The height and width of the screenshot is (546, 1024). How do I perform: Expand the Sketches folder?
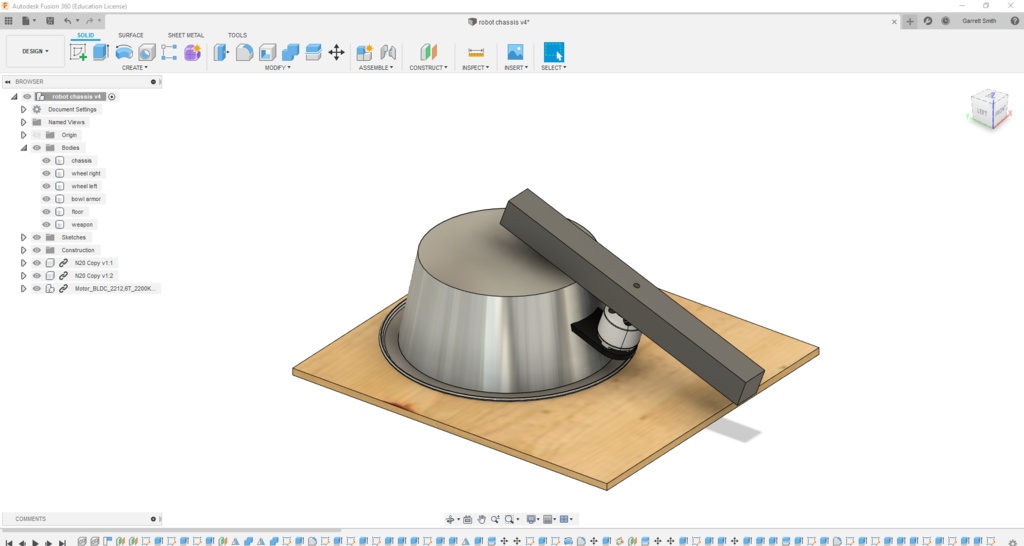24,237
